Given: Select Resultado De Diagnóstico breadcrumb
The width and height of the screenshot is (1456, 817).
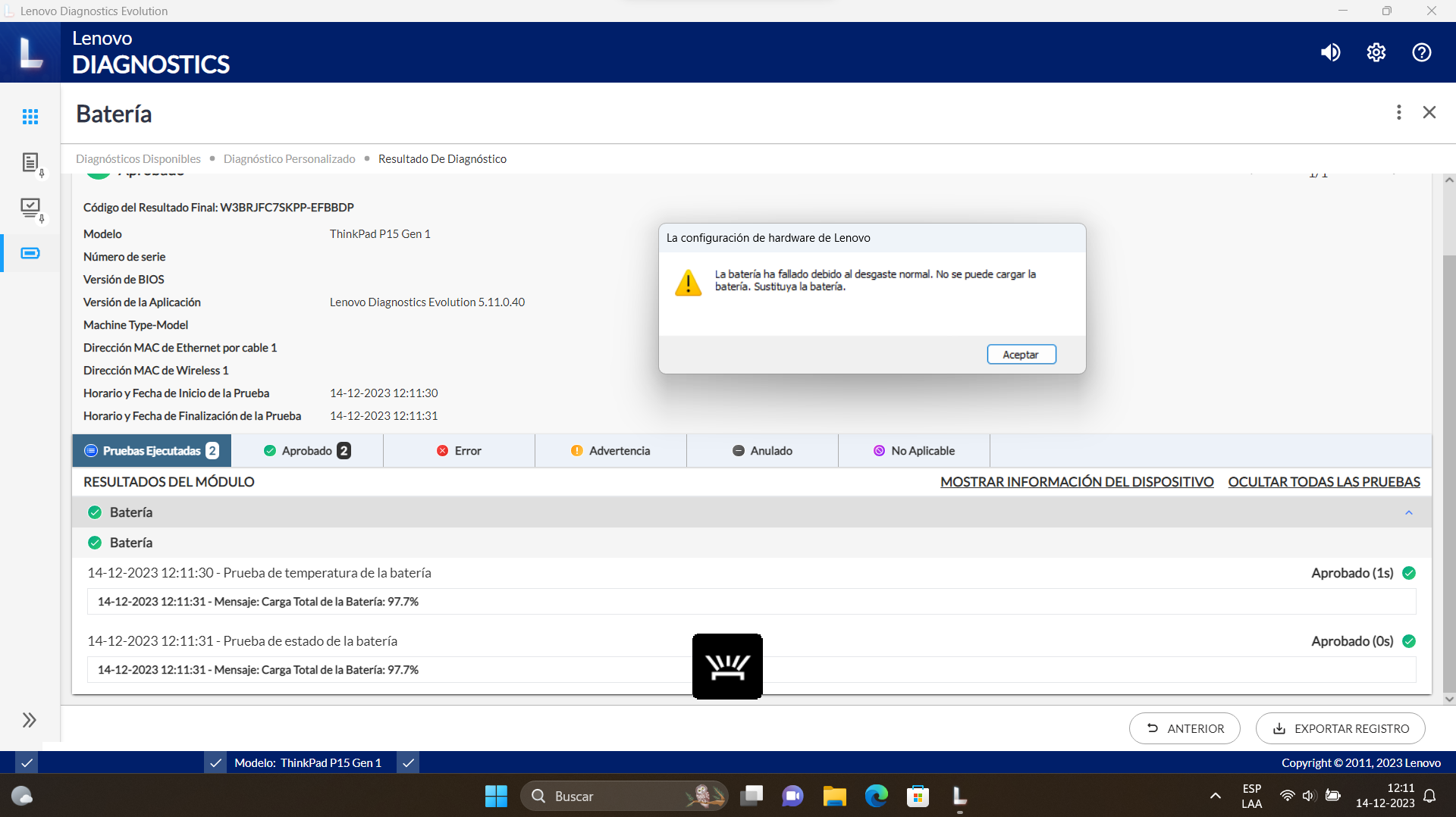Looking at the screenshot, I should tap(442, 158).
